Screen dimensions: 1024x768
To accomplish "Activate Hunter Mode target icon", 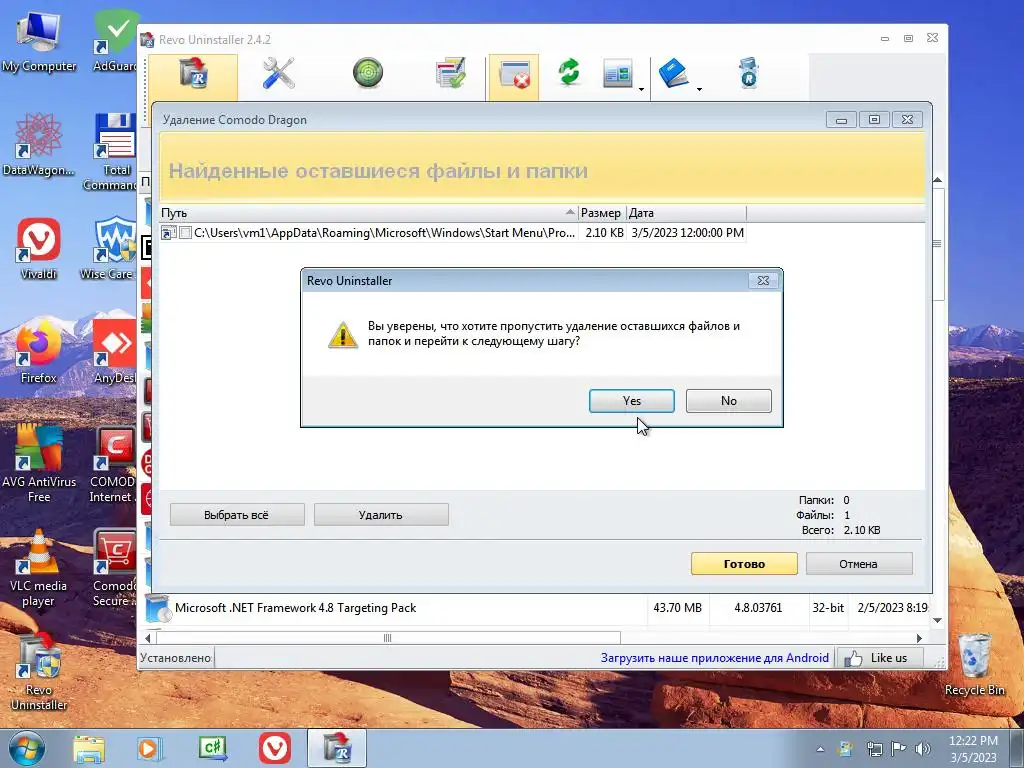I will (368, 73).
